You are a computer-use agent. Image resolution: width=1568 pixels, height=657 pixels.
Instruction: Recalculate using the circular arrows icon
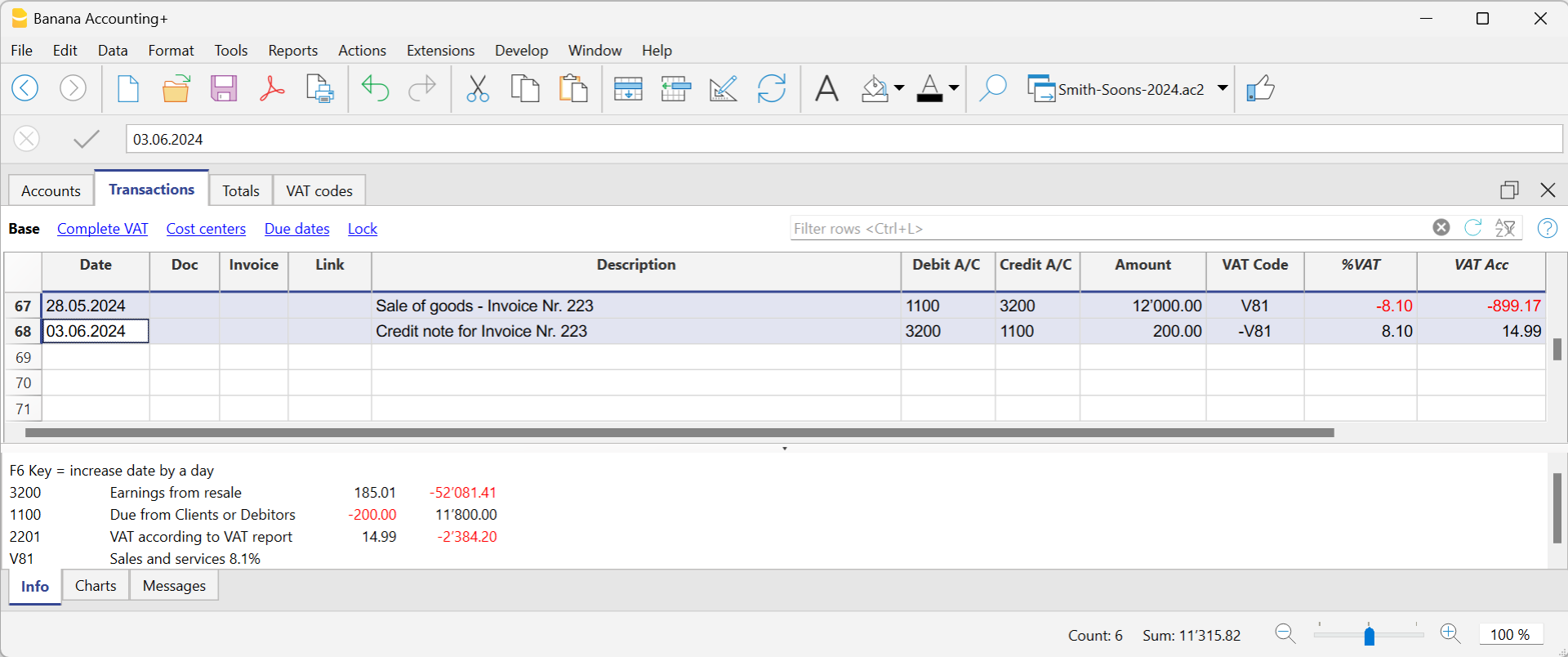[x=772, y=87]
